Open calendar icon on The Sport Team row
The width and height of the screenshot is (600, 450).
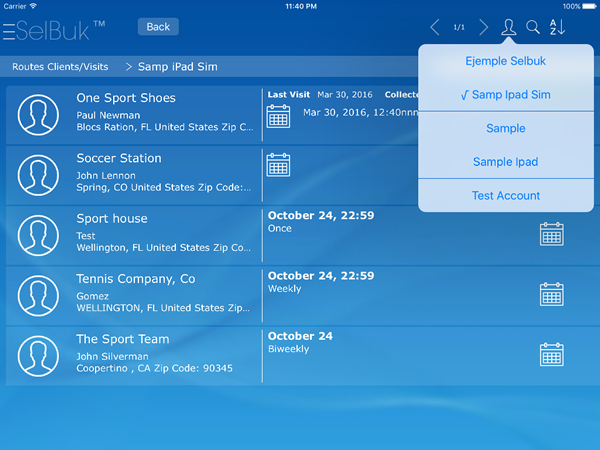552,354
